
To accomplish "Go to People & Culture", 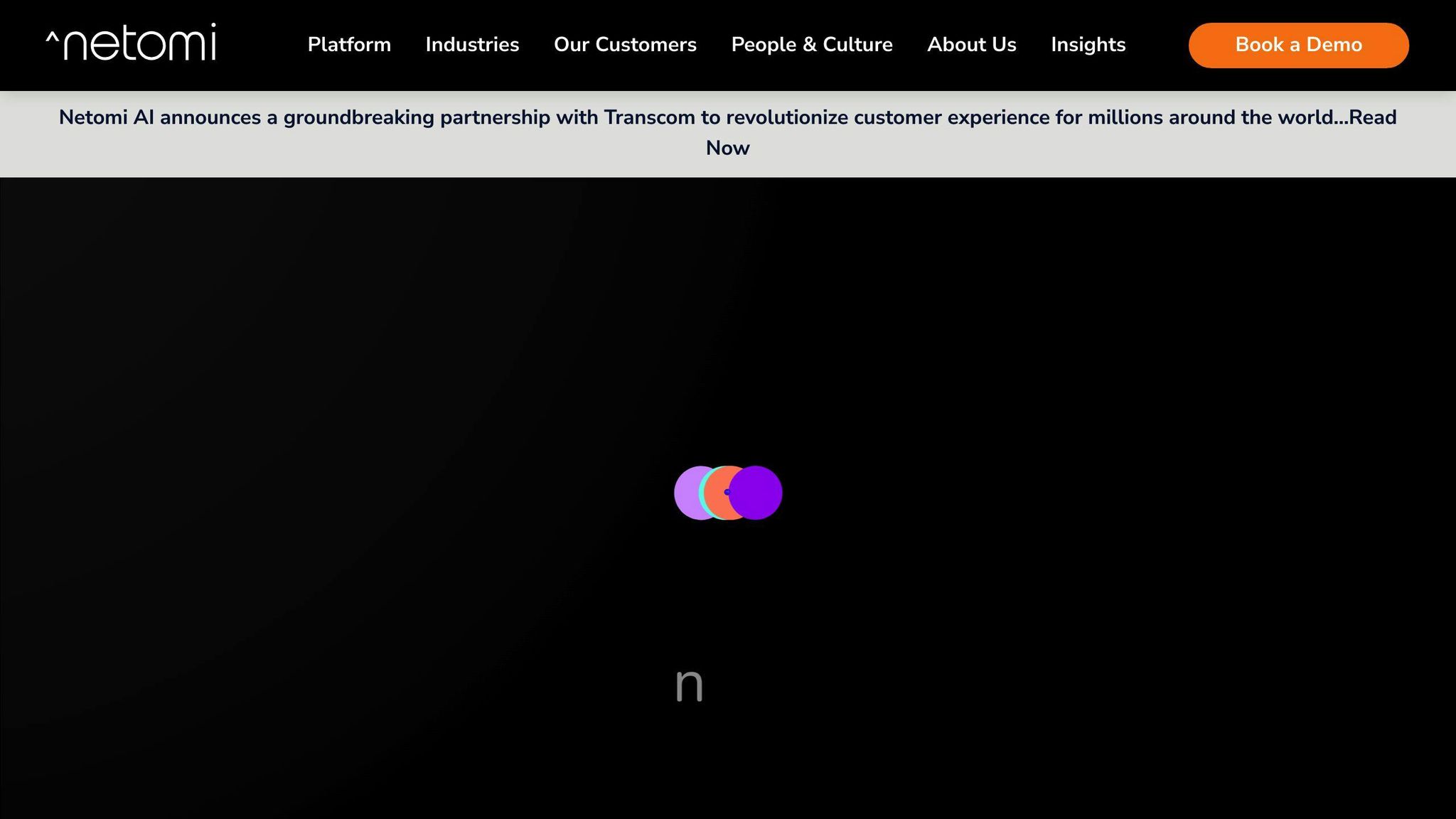I will tap(811, 45).
